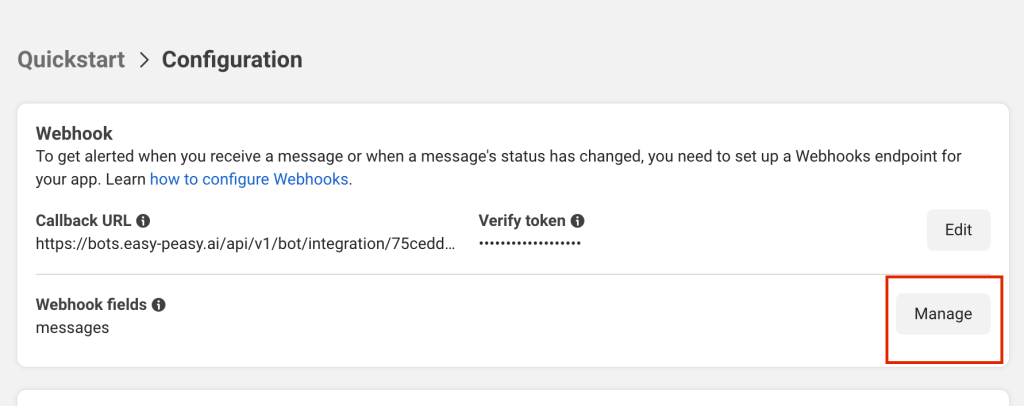Click the Callback URL address text
The width and height of the screenshot is (1024, 406).
245,242
